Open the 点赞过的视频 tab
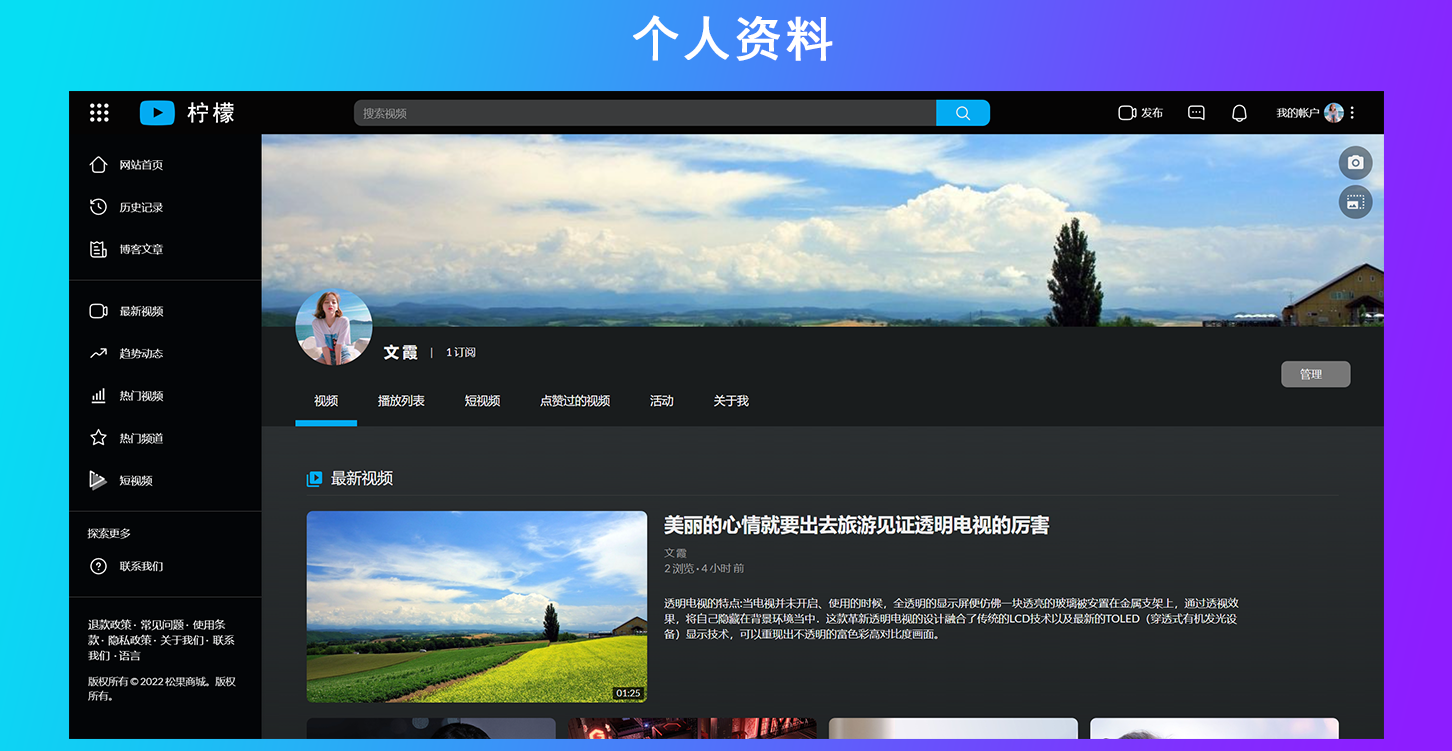Screen dimensions: 1452x751 pyautogui.click(x=575, y=401)
